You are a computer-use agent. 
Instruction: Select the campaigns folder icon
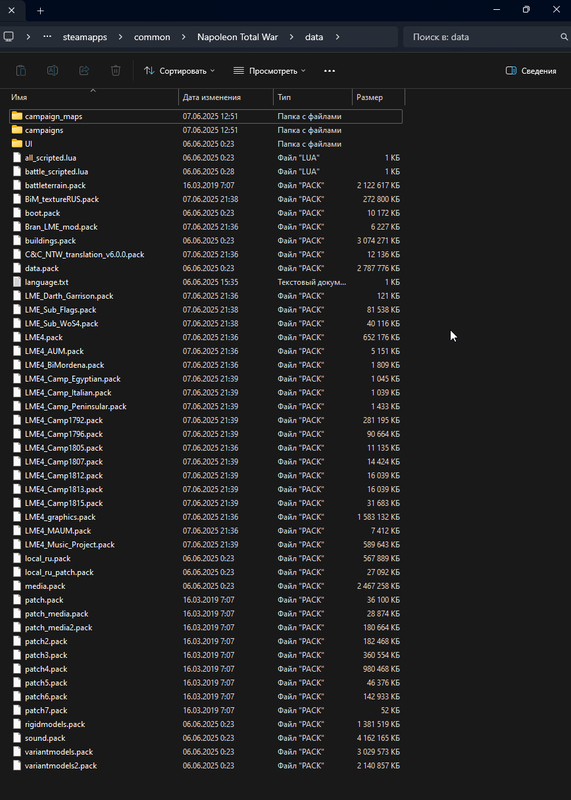tap(17, 130)
